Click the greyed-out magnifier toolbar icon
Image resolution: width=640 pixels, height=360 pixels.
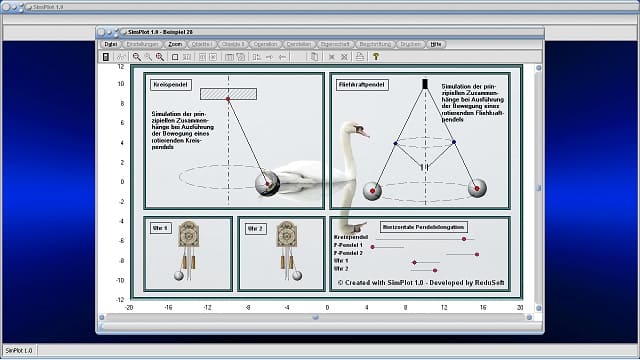pos(148,57)
